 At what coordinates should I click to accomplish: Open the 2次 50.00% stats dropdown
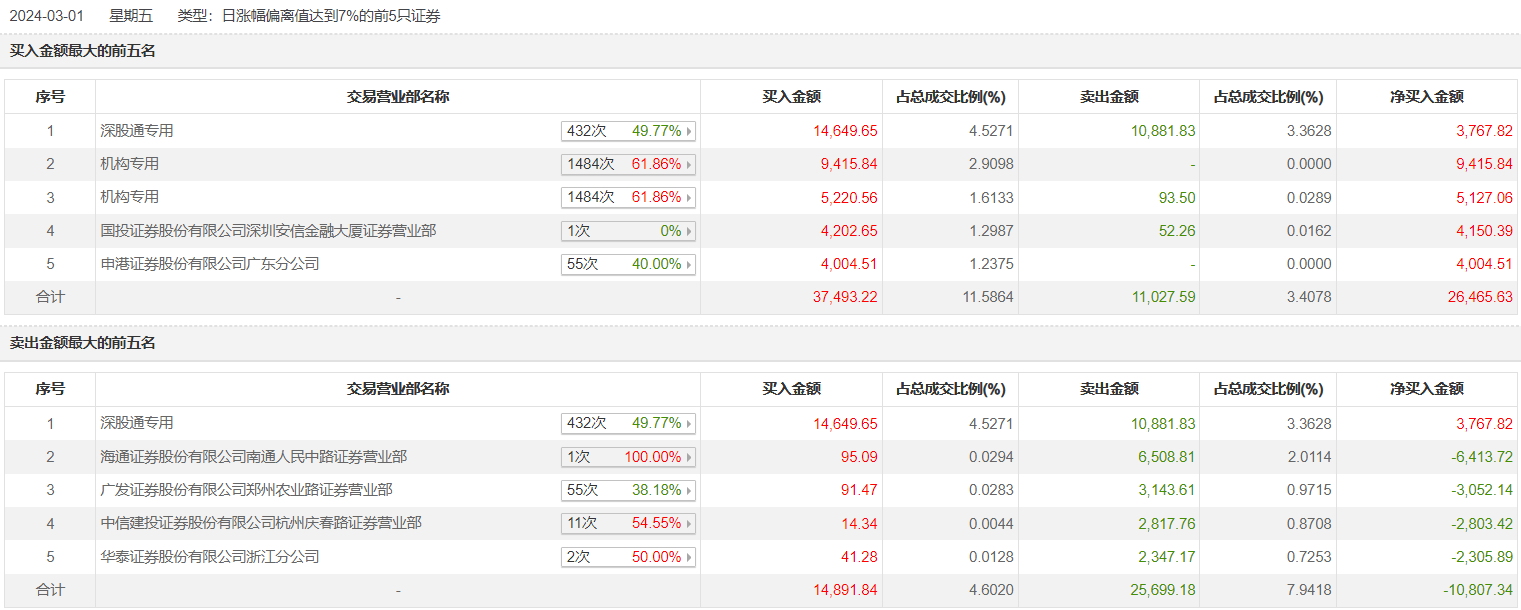(628, 557)
